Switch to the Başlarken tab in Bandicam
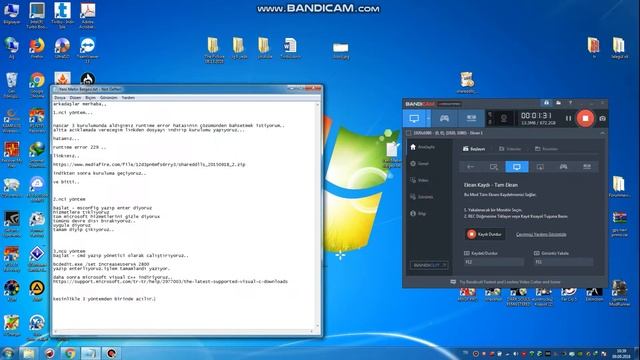640x360 pixels. click(x=474, y=149)
